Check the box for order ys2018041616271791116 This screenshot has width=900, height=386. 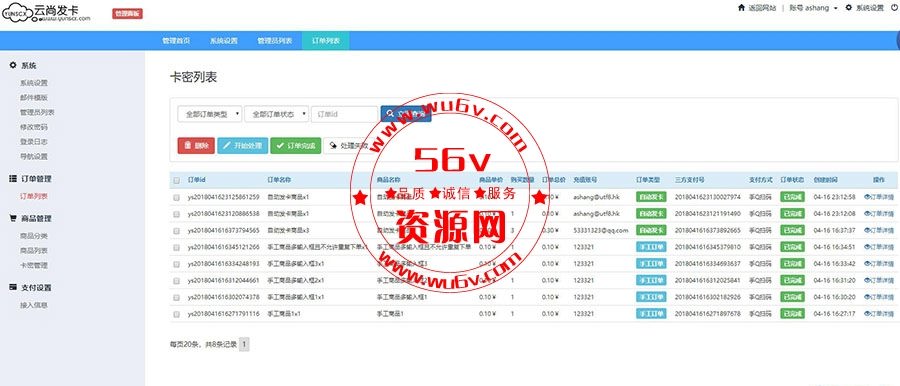click(x=177, y=314)
